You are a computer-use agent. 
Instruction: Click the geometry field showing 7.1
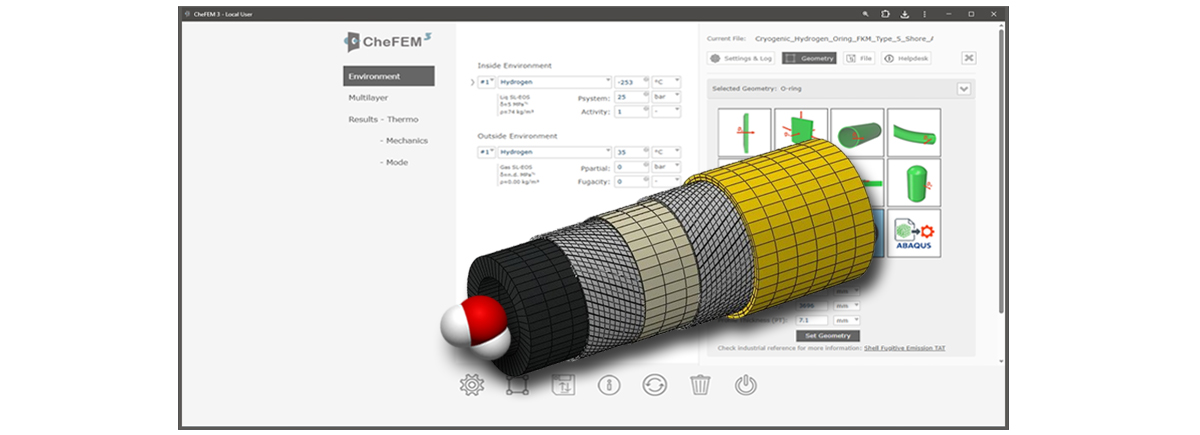coord(812,320)
